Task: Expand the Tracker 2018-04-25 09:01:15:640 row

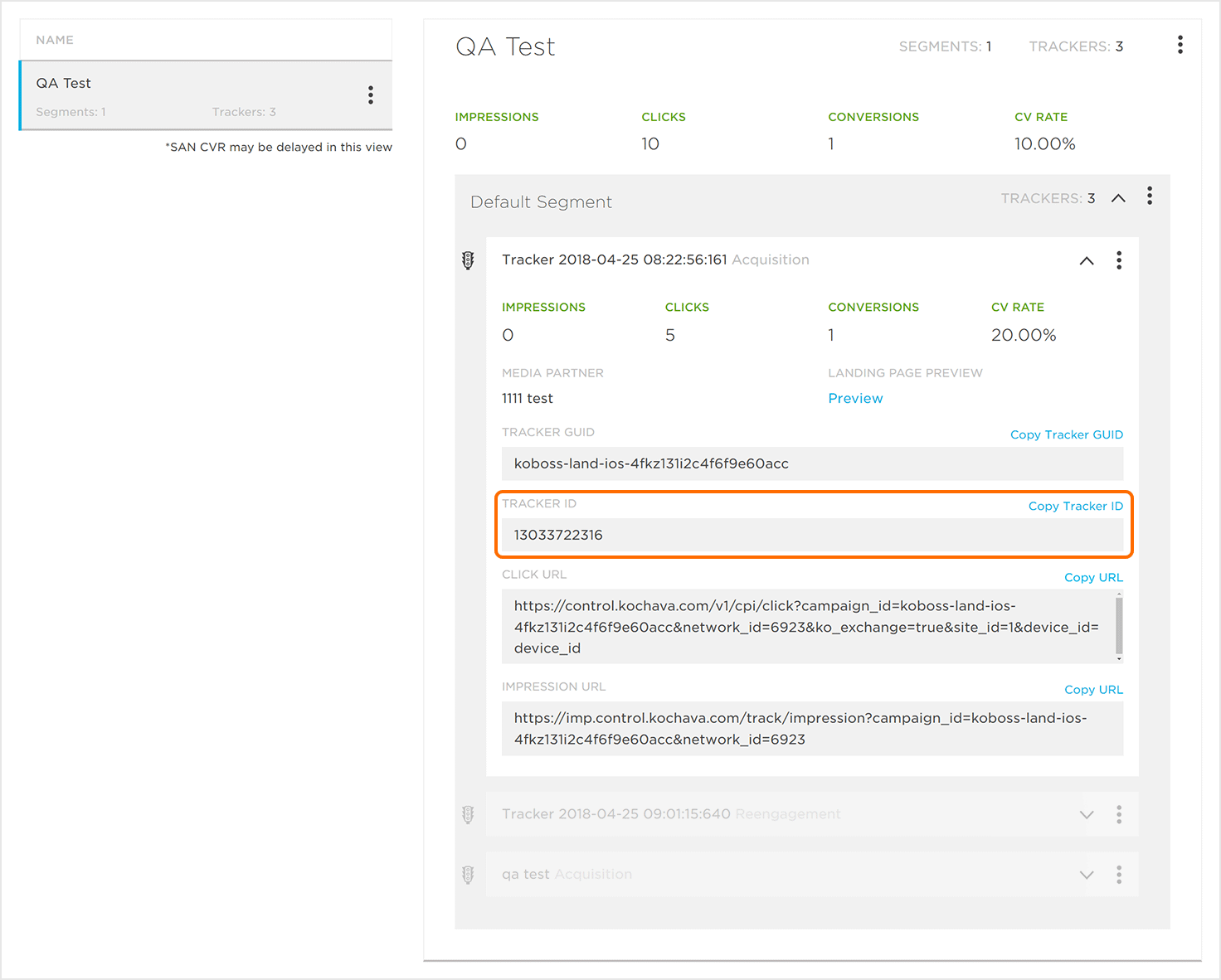Action: tap(1086, 815)
